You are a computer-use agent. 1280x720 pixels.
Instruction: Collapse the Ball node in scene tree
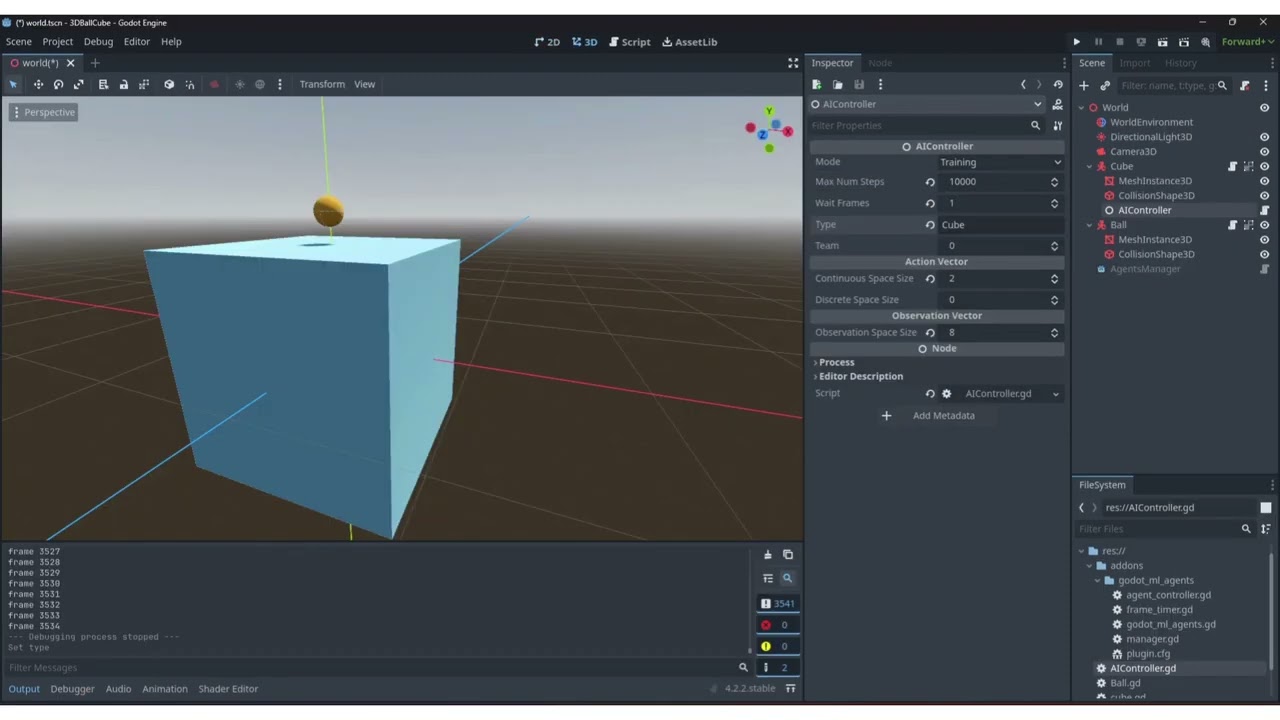[1089, 225]
